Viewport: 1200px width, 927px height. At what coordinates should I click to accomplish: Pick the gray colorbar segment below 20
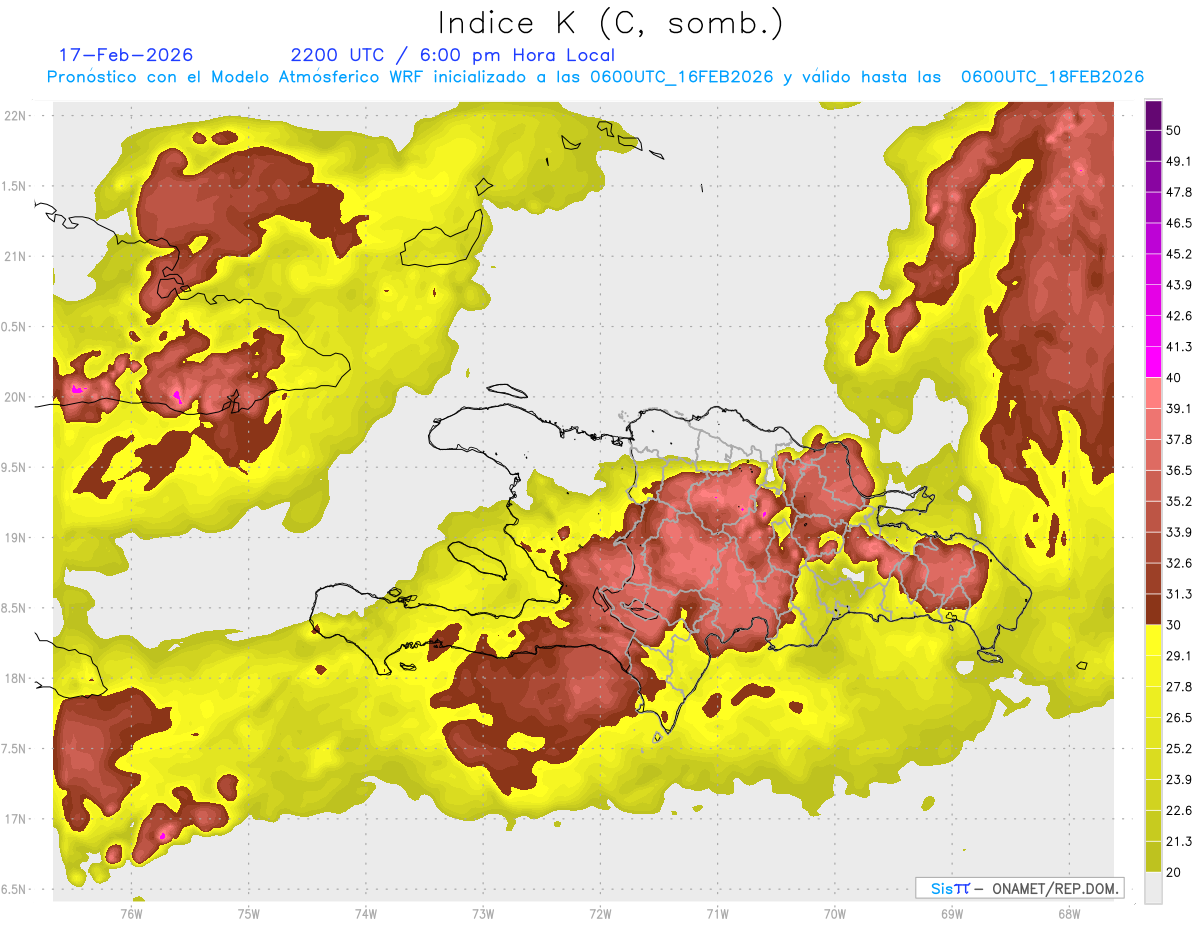pos(1153,887)
